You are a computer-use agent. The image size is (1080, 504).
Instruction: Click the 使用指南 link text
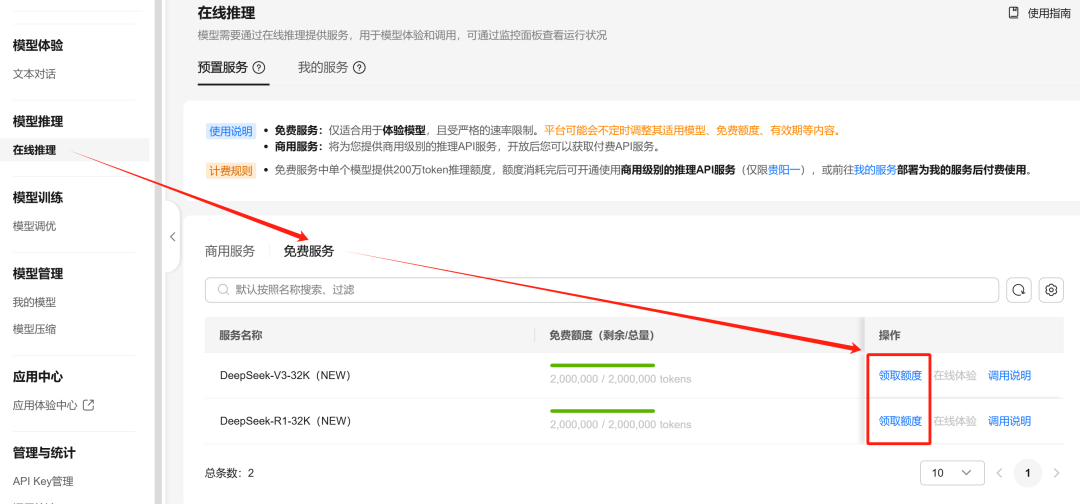click(x=1049, y=12)
